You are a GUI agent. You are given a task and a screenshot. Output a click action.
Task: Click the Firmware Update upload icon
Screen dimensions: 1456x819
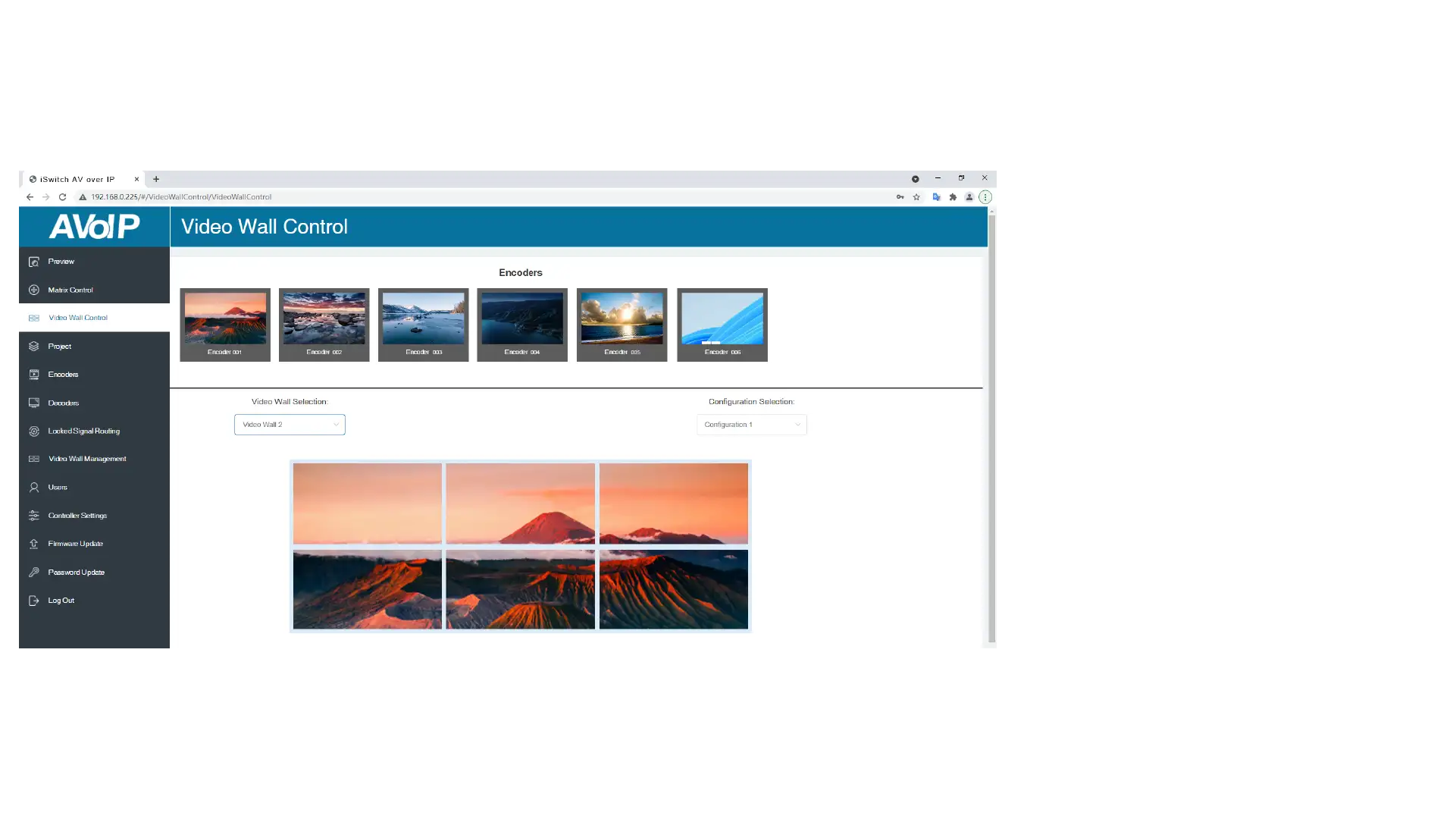[34, 544]
